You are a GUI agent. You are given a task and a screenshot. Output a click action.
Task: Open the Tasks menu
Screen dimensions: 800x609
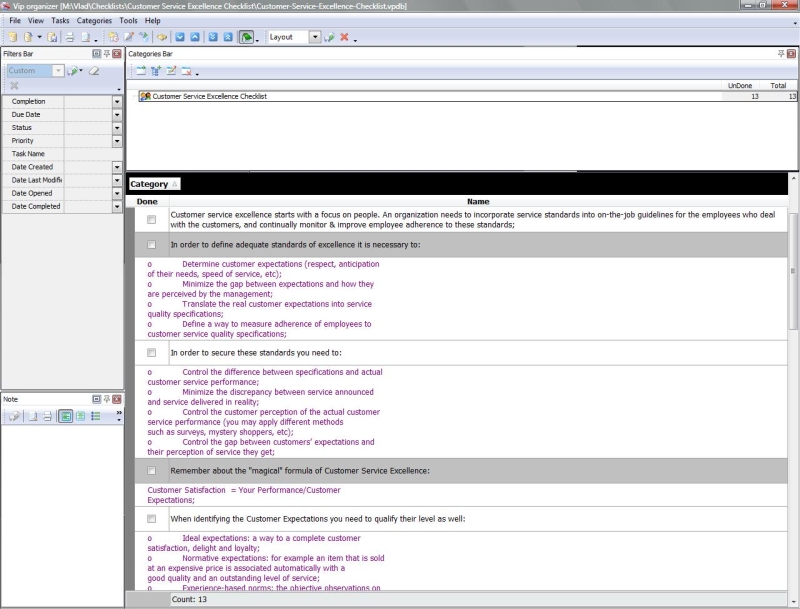pyautogui.click(x=60, y=20)
